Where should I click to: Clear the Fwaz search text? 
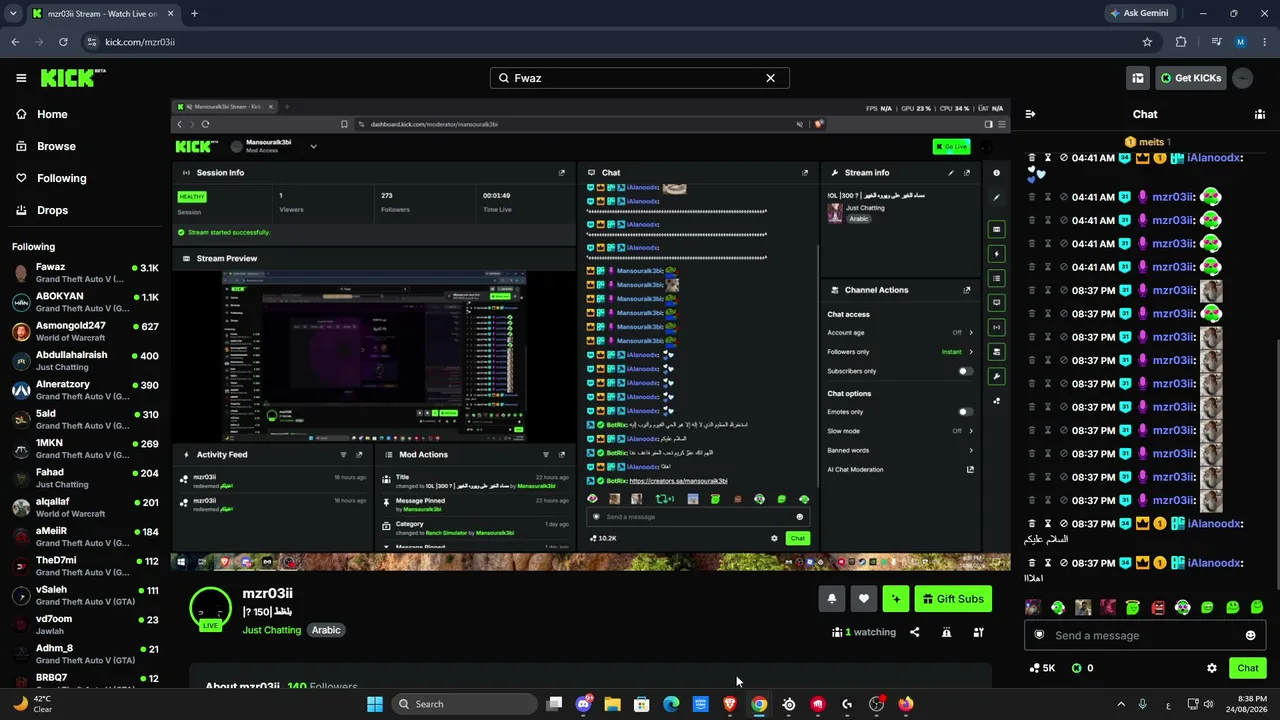click(770, 78)
